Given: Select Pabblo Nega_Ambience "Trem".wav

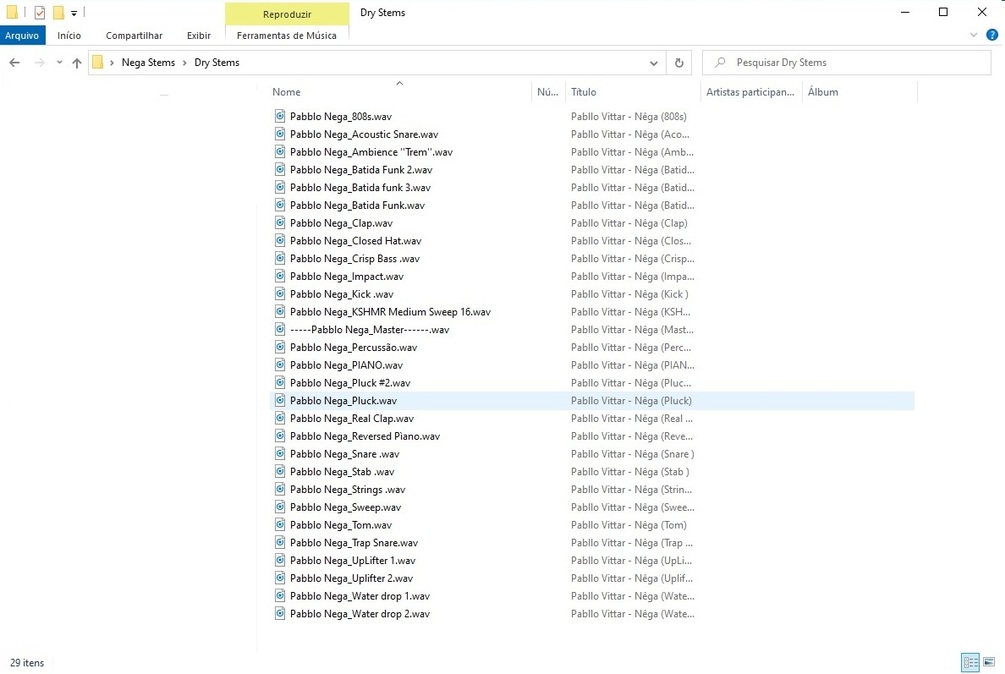Looking at the screenshot, I should [371, 152].
